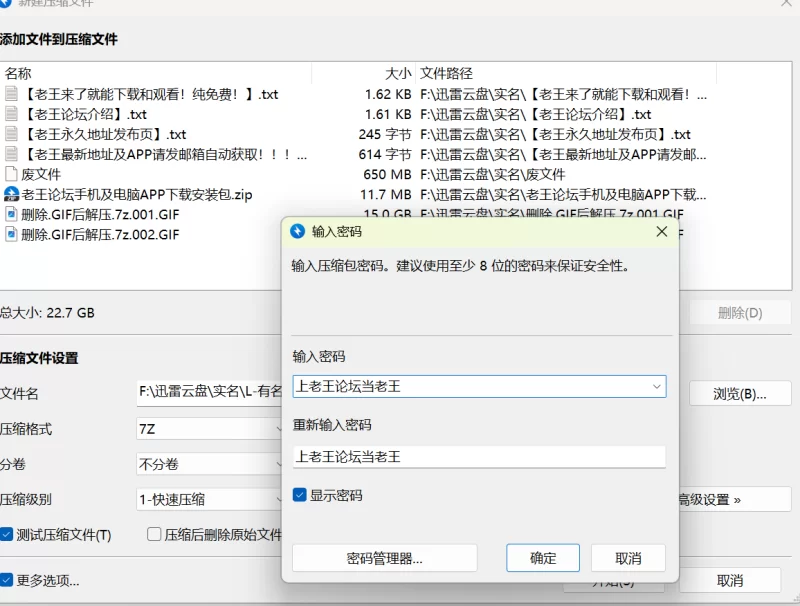
Task: Click 取消 in the main compression window
Action: tap(730, 580)
